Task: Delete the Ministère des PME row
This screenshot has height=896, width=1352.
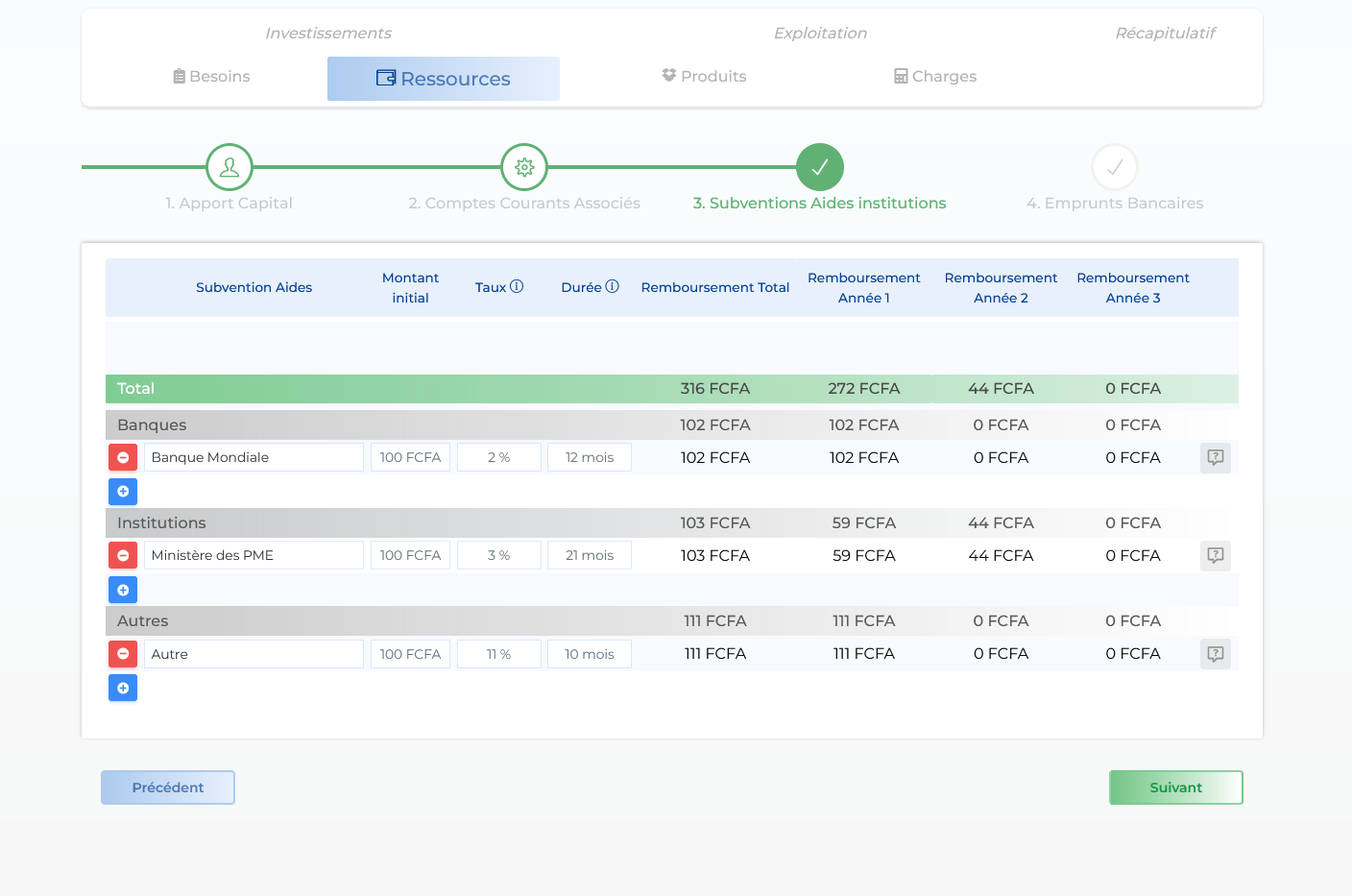Action: tap(123, 556)
